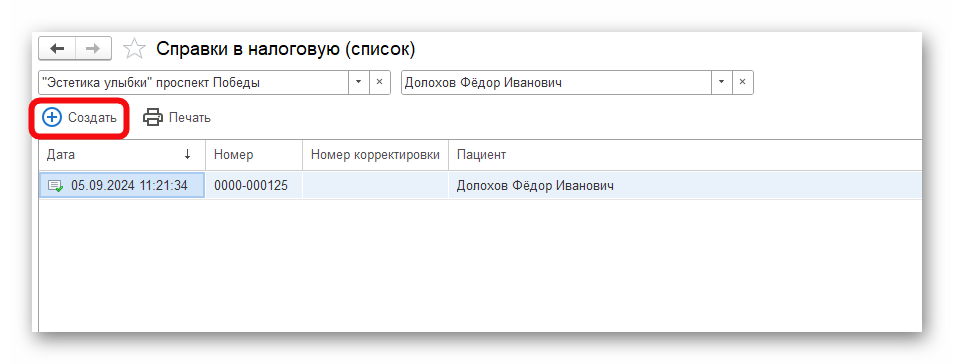
Task: Add page to favorites with star icon
Action: (x=134, y=49)
